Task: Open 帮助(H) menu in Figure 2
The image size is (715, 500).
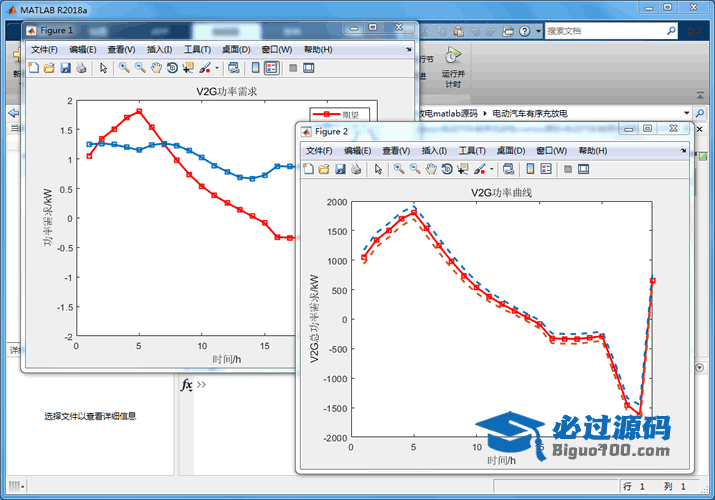Action: [593, 151]
